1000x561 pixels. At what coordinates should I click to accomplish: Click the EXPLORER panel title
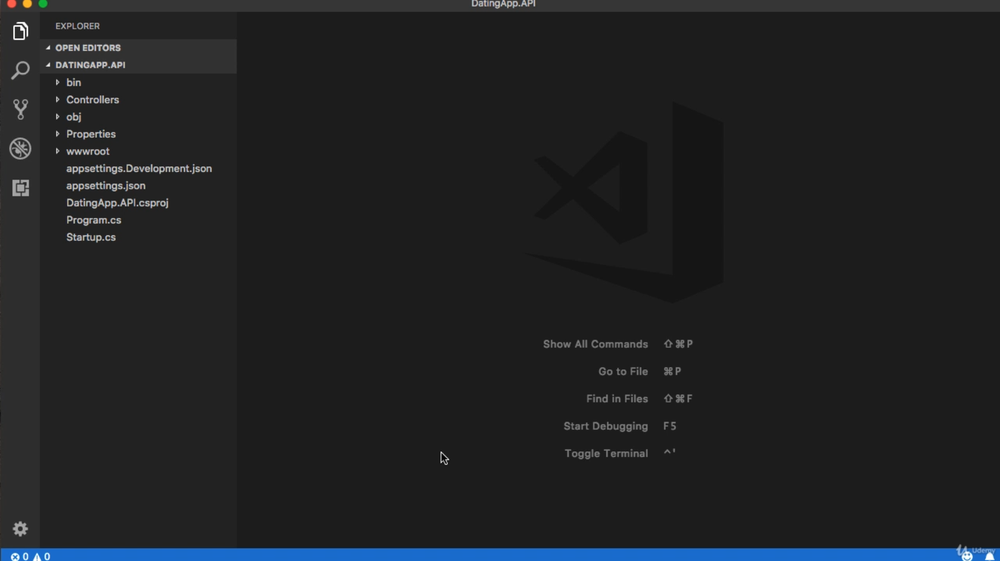tap(77, 26)
